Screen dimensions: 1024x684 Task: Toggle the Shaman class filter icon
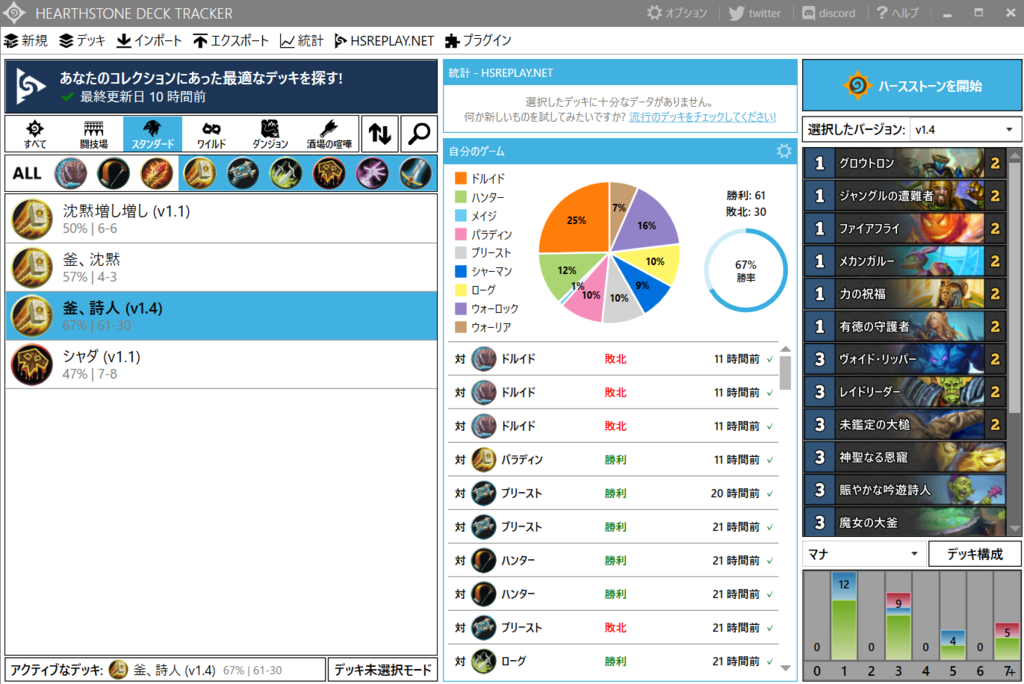click(x=329, y=173)
